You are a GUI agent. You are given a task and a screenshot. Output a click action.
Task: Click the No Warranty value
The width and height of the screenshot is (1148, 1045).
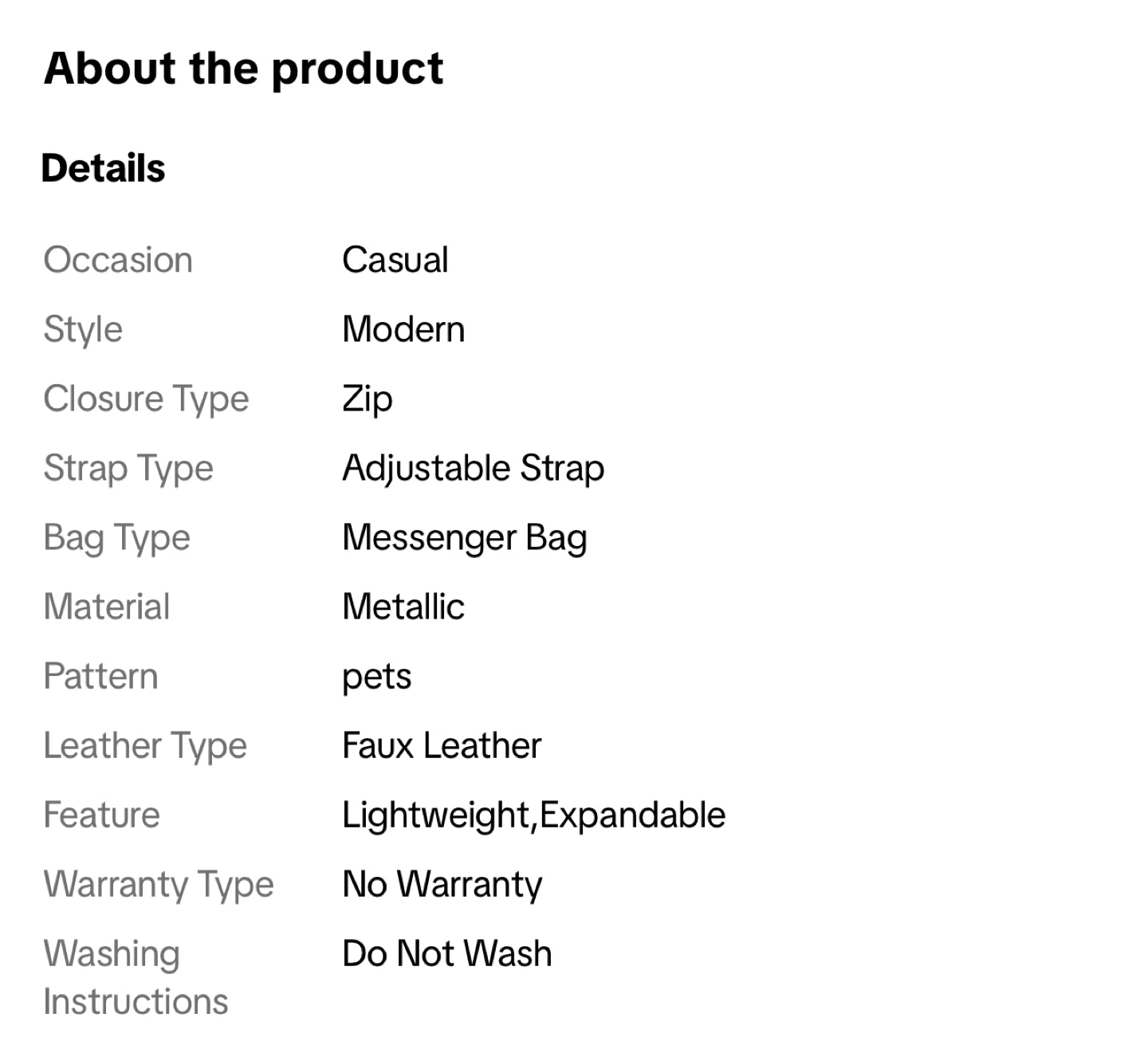[x=442, y=885]
